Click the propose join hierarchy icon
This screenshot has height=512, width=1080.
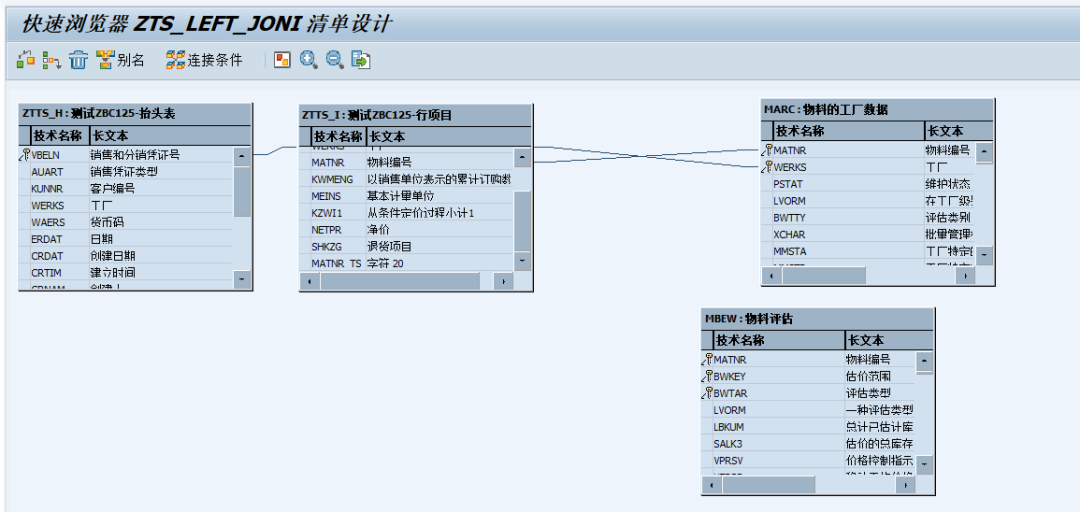click(x=52, y=60)
